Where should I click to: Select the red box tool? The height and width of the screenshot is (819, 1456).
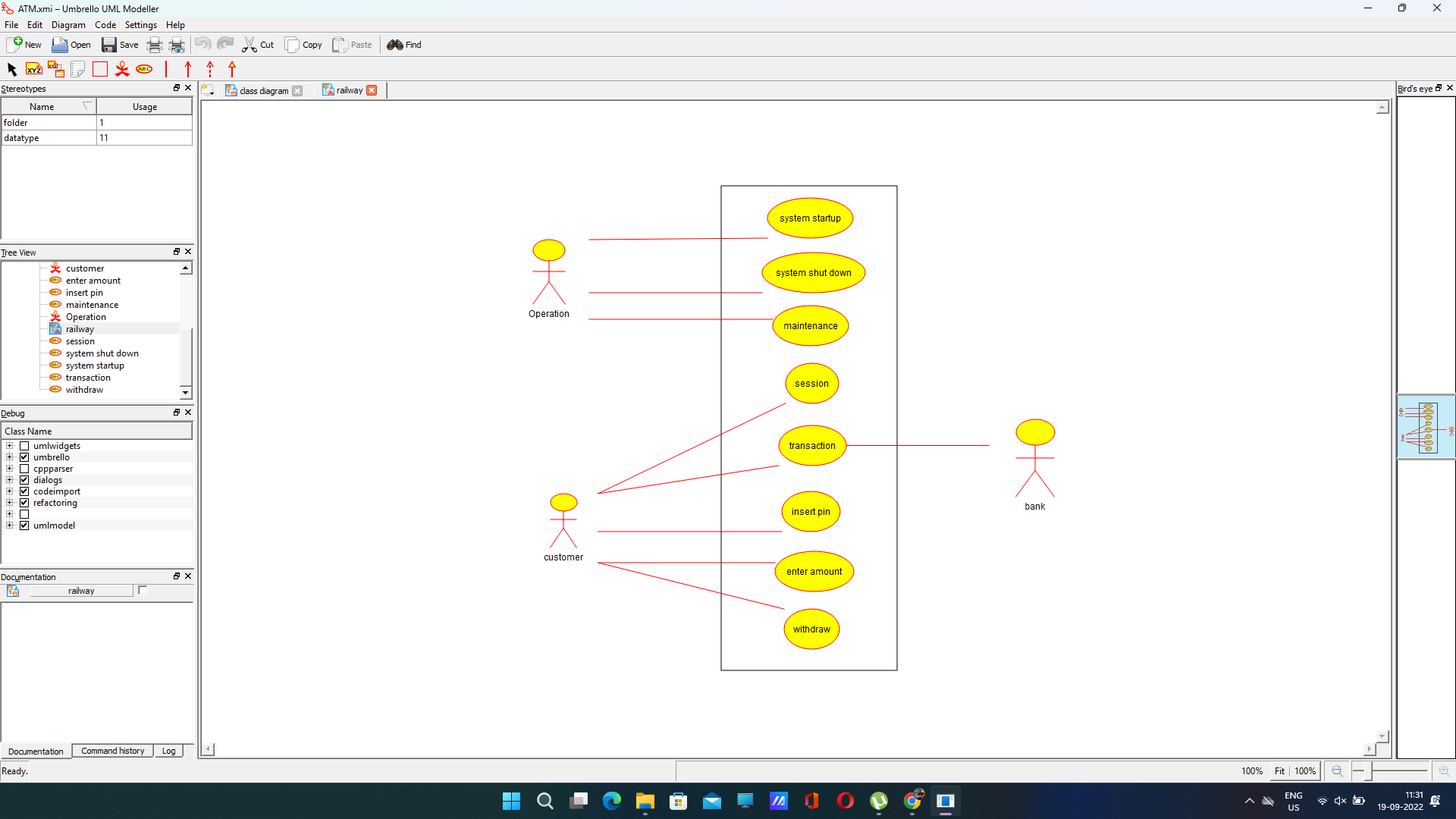[x=99, y=69]
